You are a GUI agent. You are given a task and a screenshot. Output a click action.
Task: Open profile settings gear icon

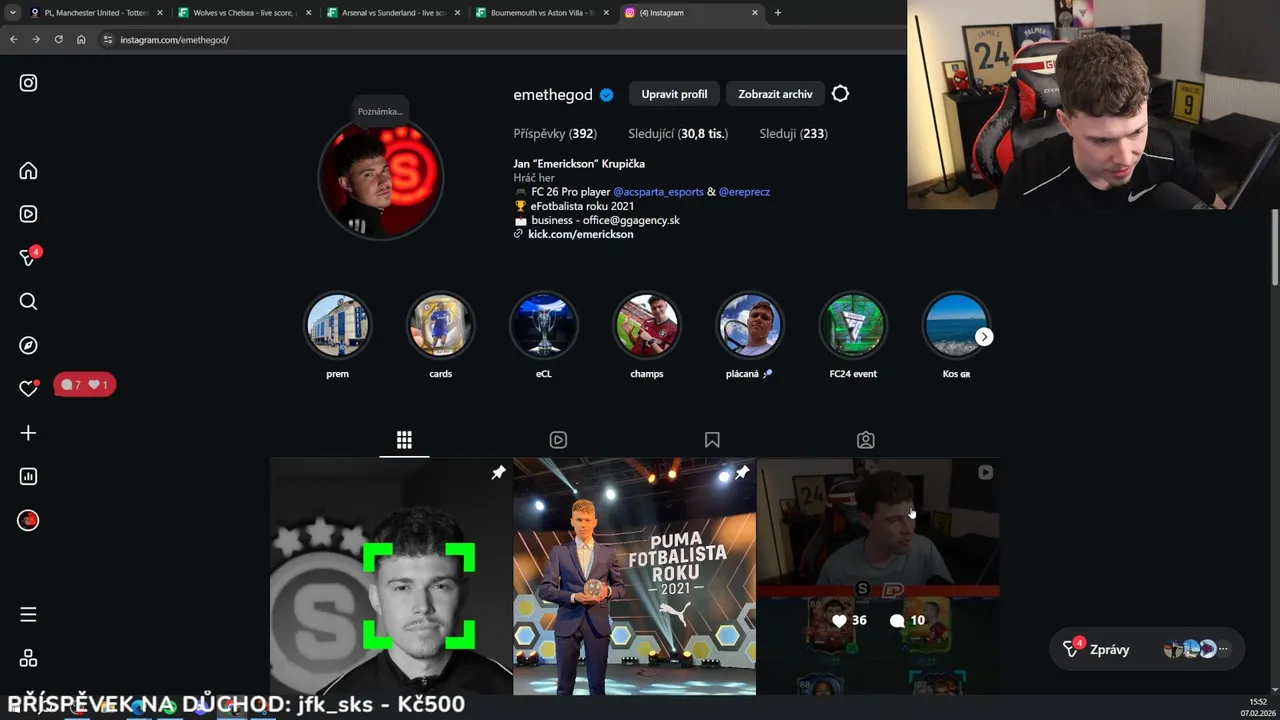(840, 94)
